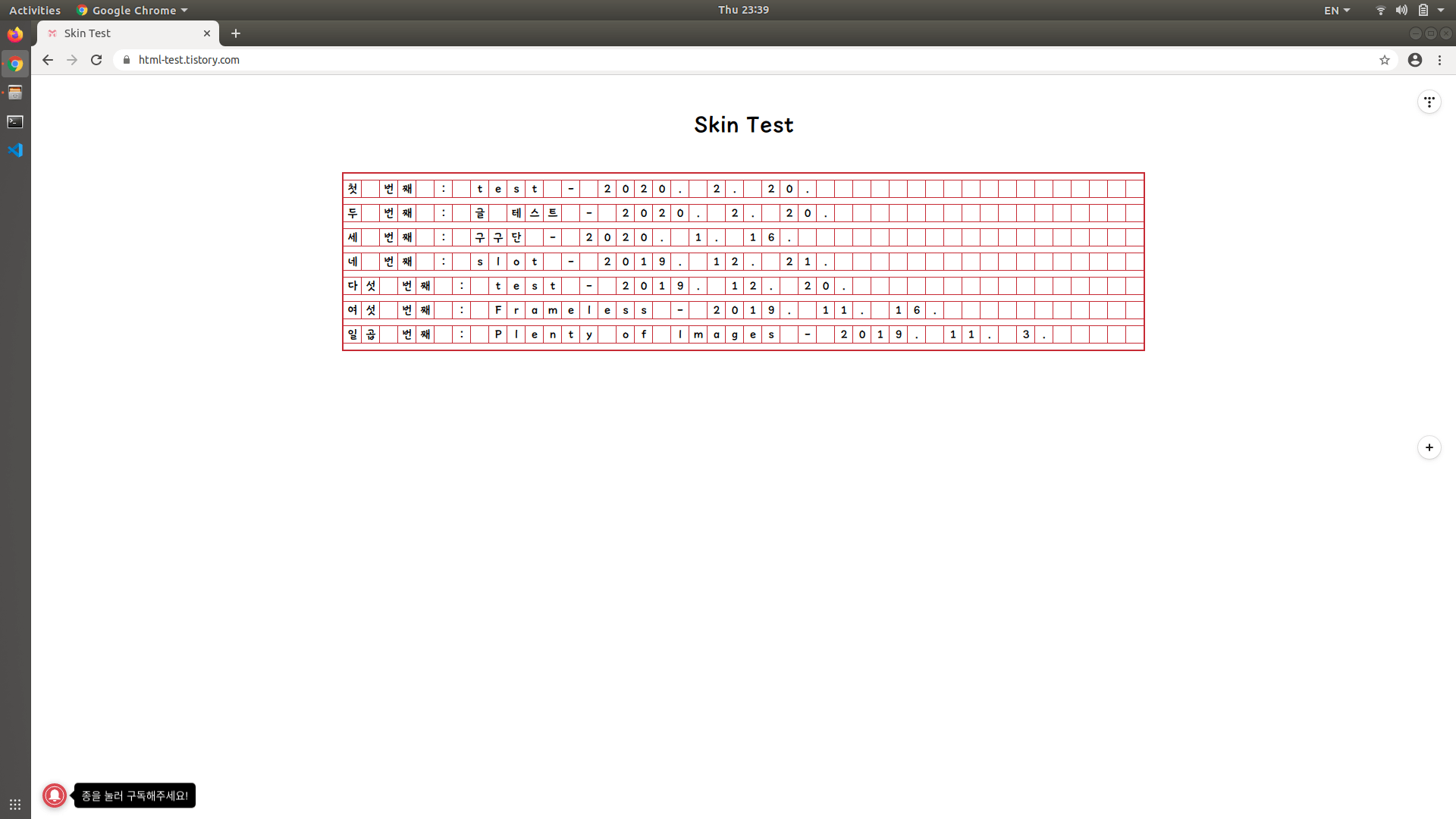Viewport: 1456px width, 819px height.
Task: Click the round plus floating button
Action: (x=1429, y=447)
